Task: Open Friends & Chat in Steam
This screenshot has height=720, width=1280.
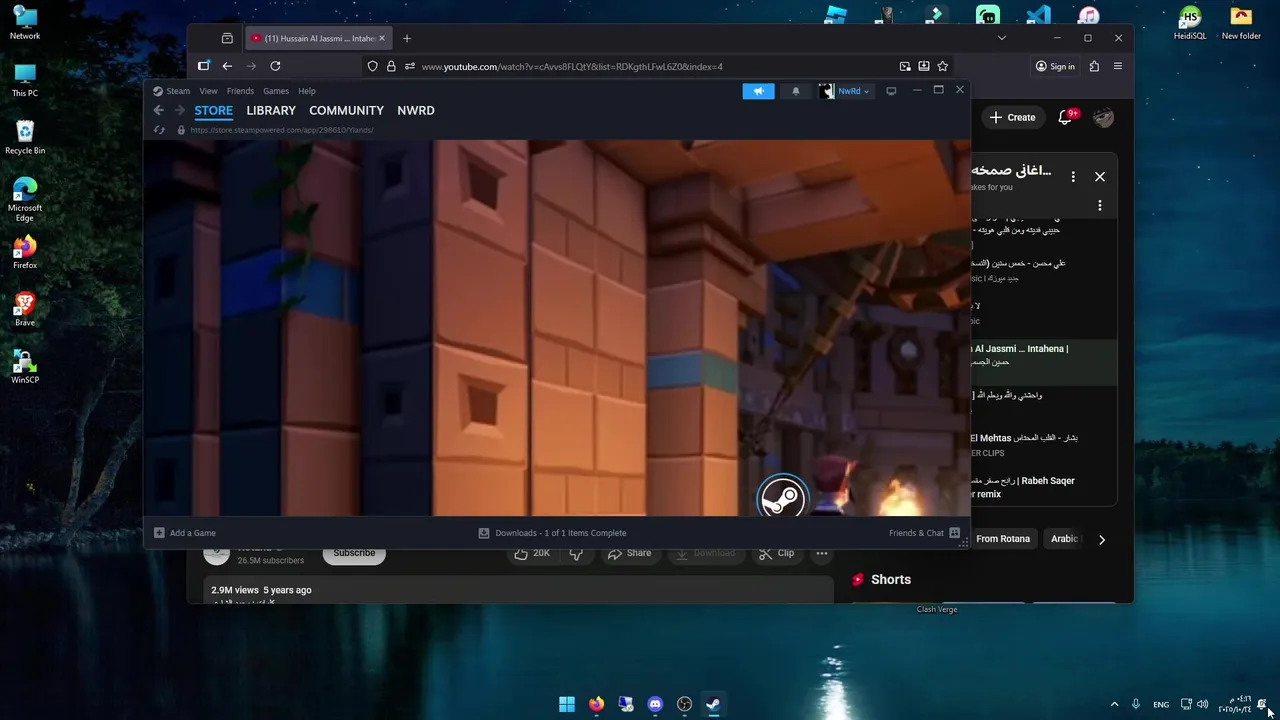Action: (924, 533)
